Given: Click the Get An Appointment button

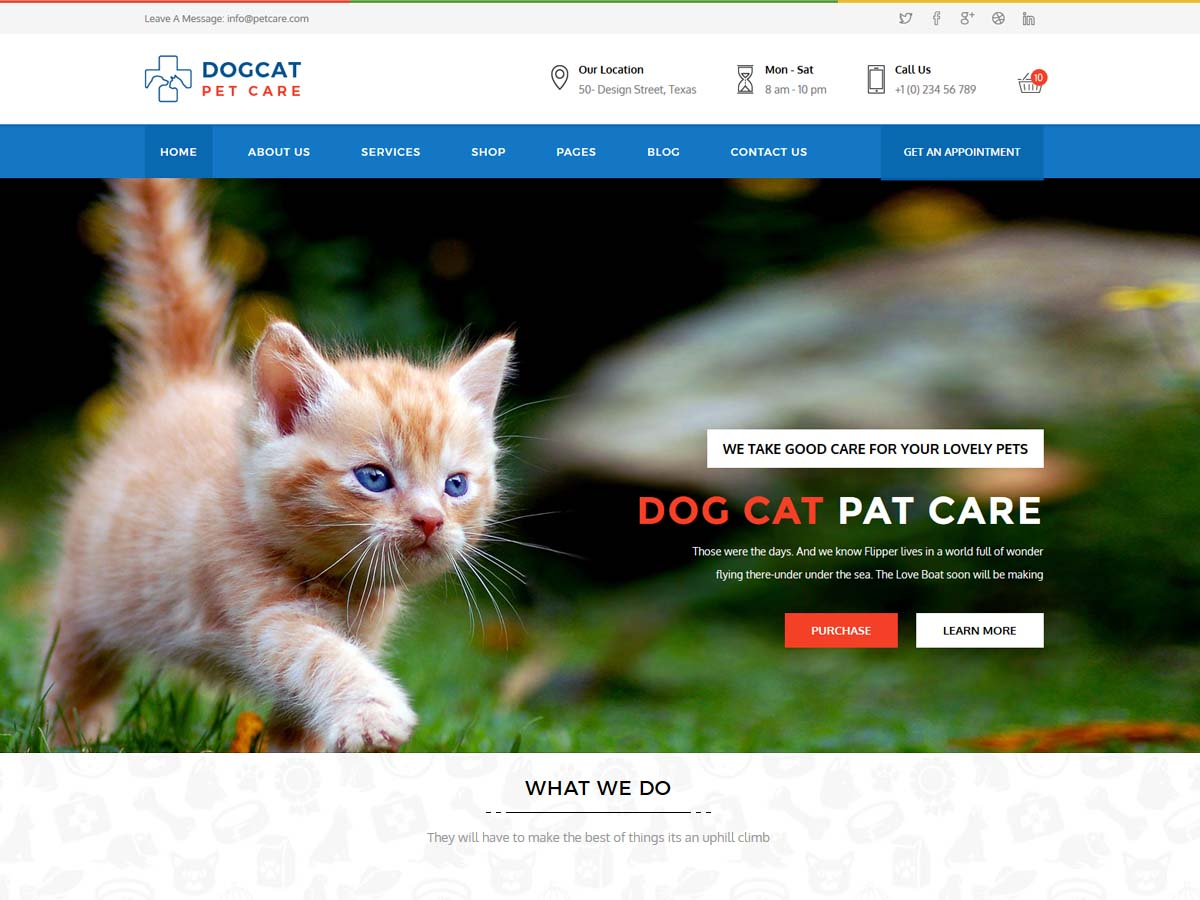Looking at the screenshot, I should click(962, 152).
